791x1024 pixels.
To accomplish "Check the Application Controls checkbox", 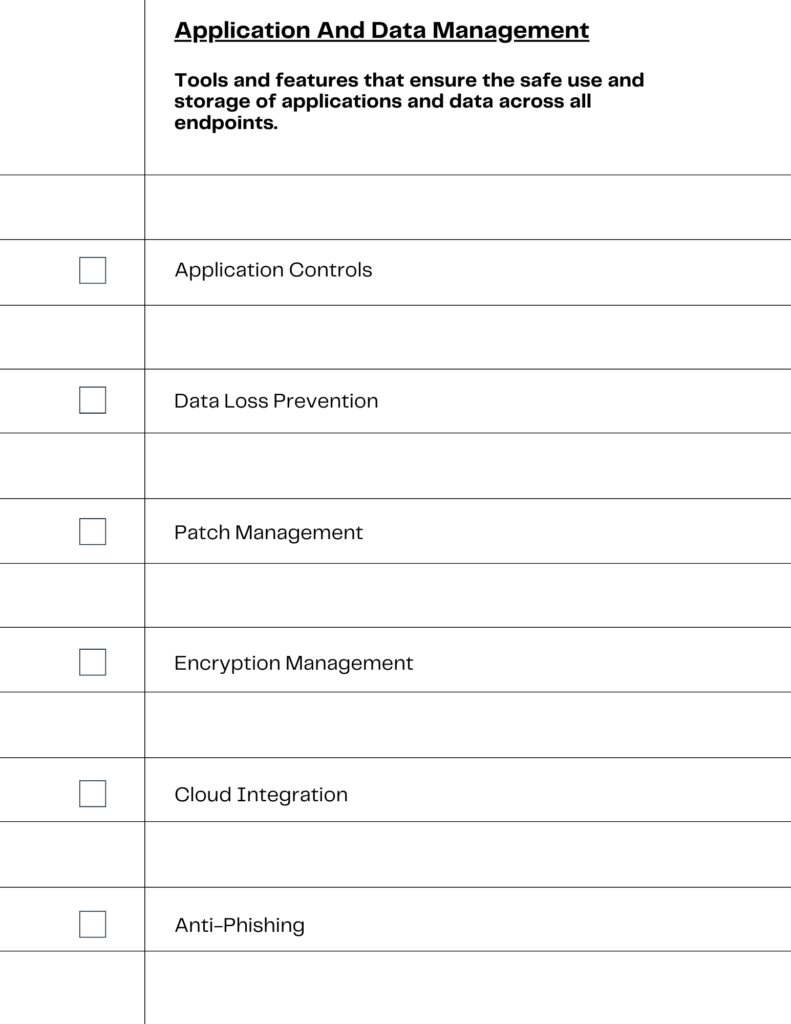I will [93, 270].
